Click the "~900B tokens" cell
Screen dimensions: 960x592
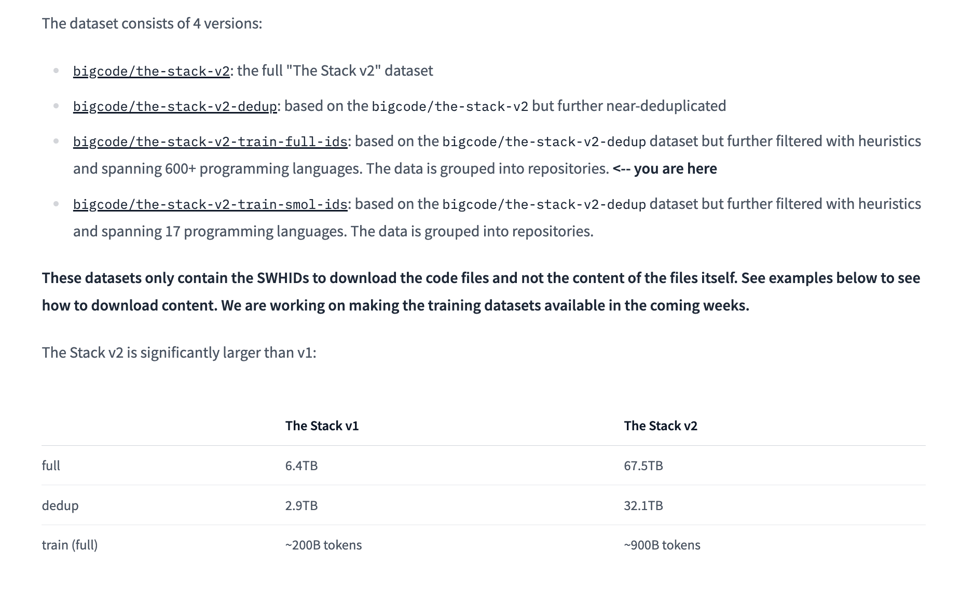click(662, 545)
